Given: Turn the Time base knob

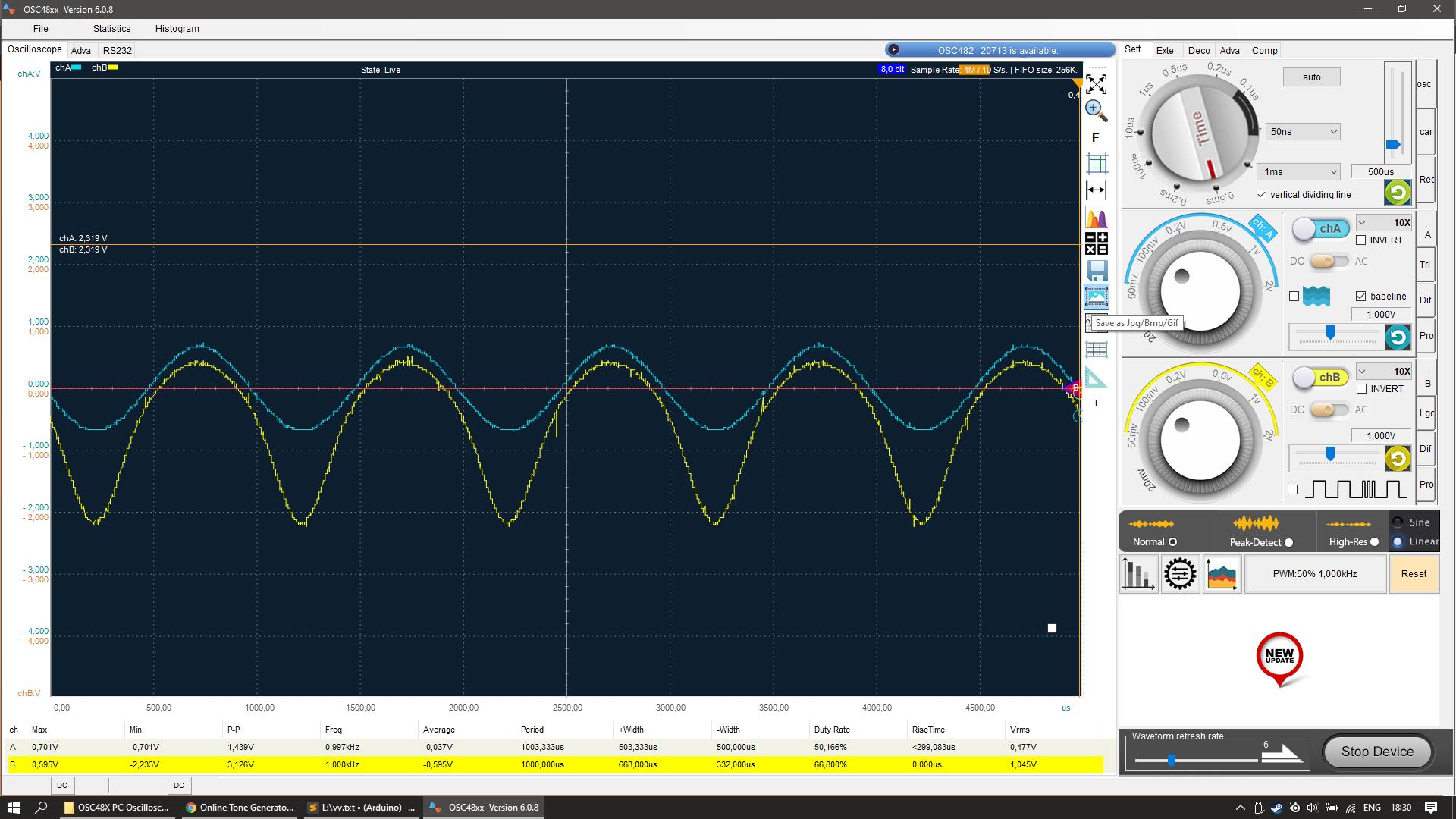Looking at the screenshot, I should tap(1199, 134).
